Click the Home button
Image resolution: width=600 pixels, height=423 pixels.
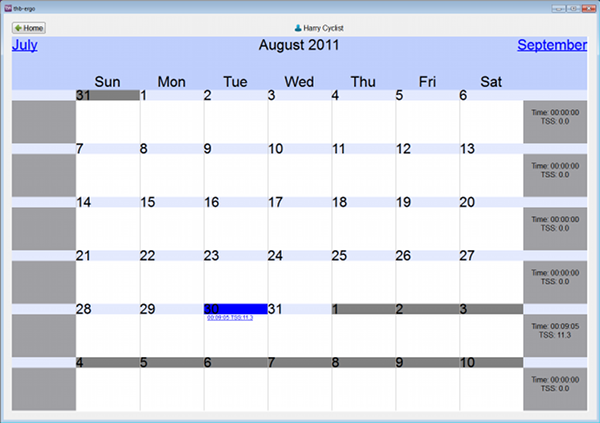click(x=29, y=28)
